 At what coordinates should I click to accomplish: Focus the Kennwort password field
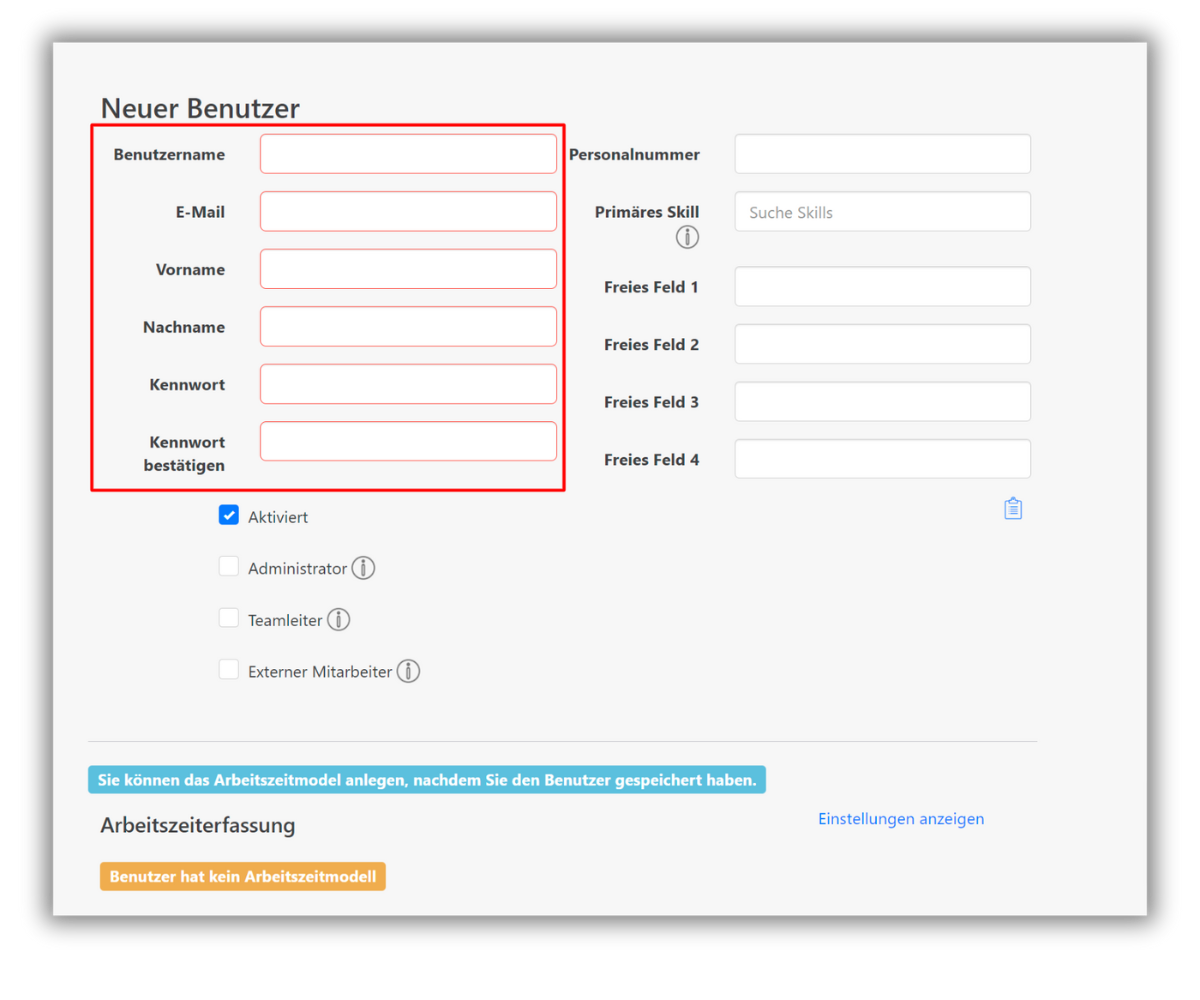pyautogui.click(x=408, y=384)
